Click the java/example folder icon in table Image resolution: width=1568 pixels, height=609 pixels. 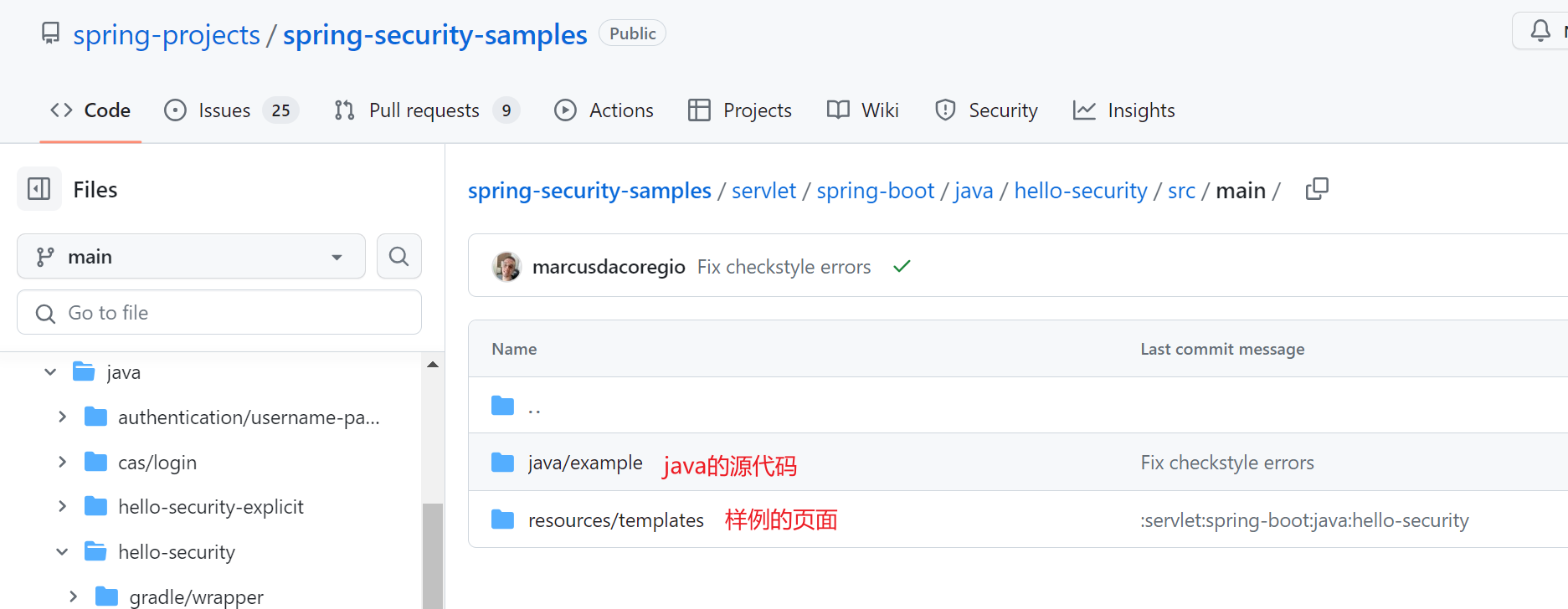click(502, 463)
